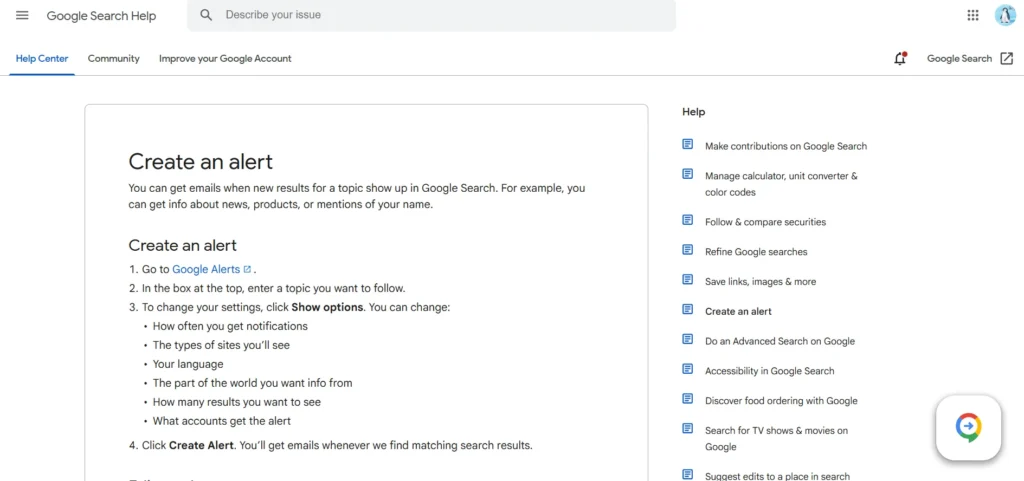Screen dimensions: 1024x481
Task: Open Suggest edits to a place in search
Action: click(x=777, y=476)
